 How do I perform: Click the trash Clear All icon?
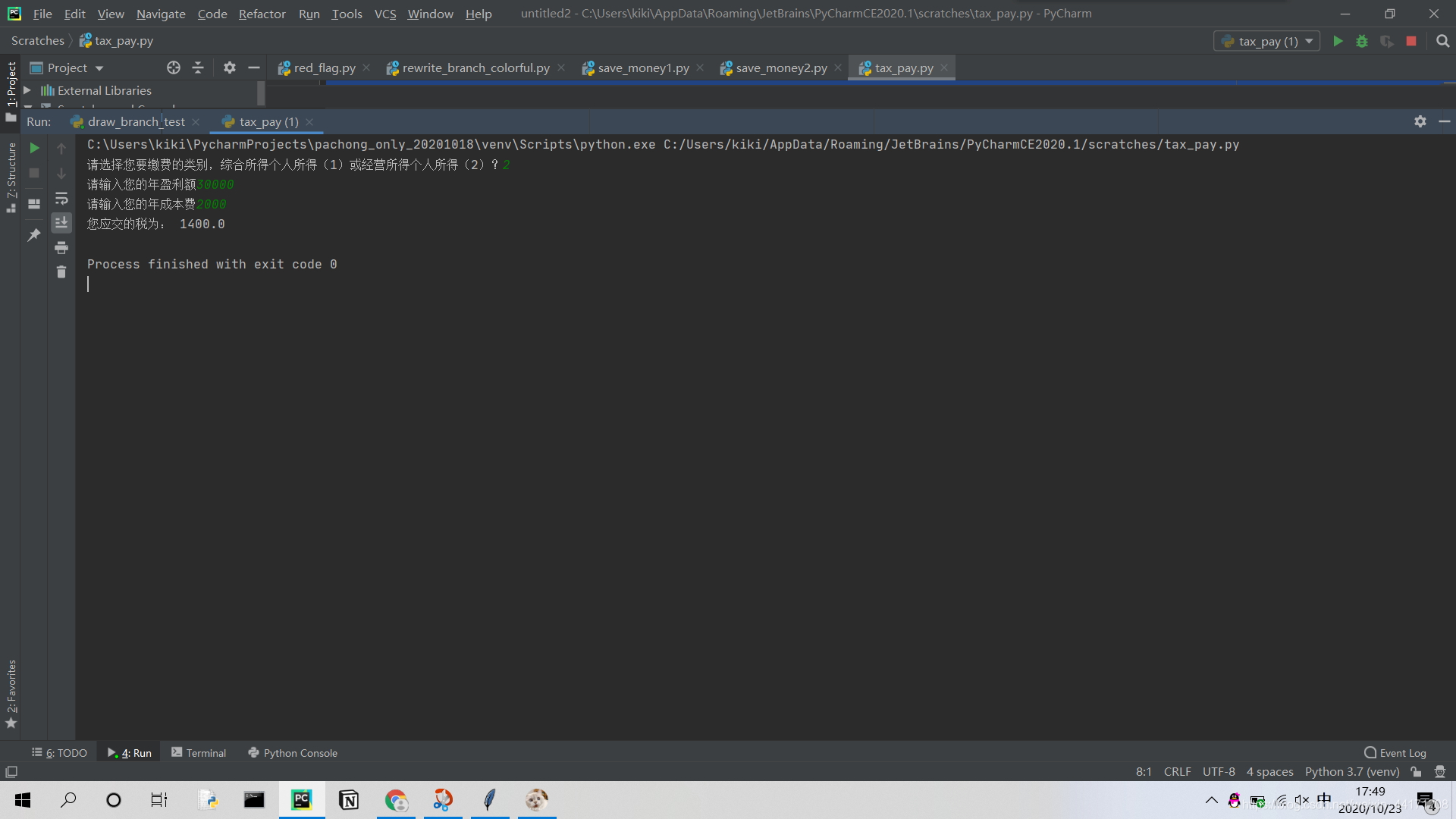(61, 272)
